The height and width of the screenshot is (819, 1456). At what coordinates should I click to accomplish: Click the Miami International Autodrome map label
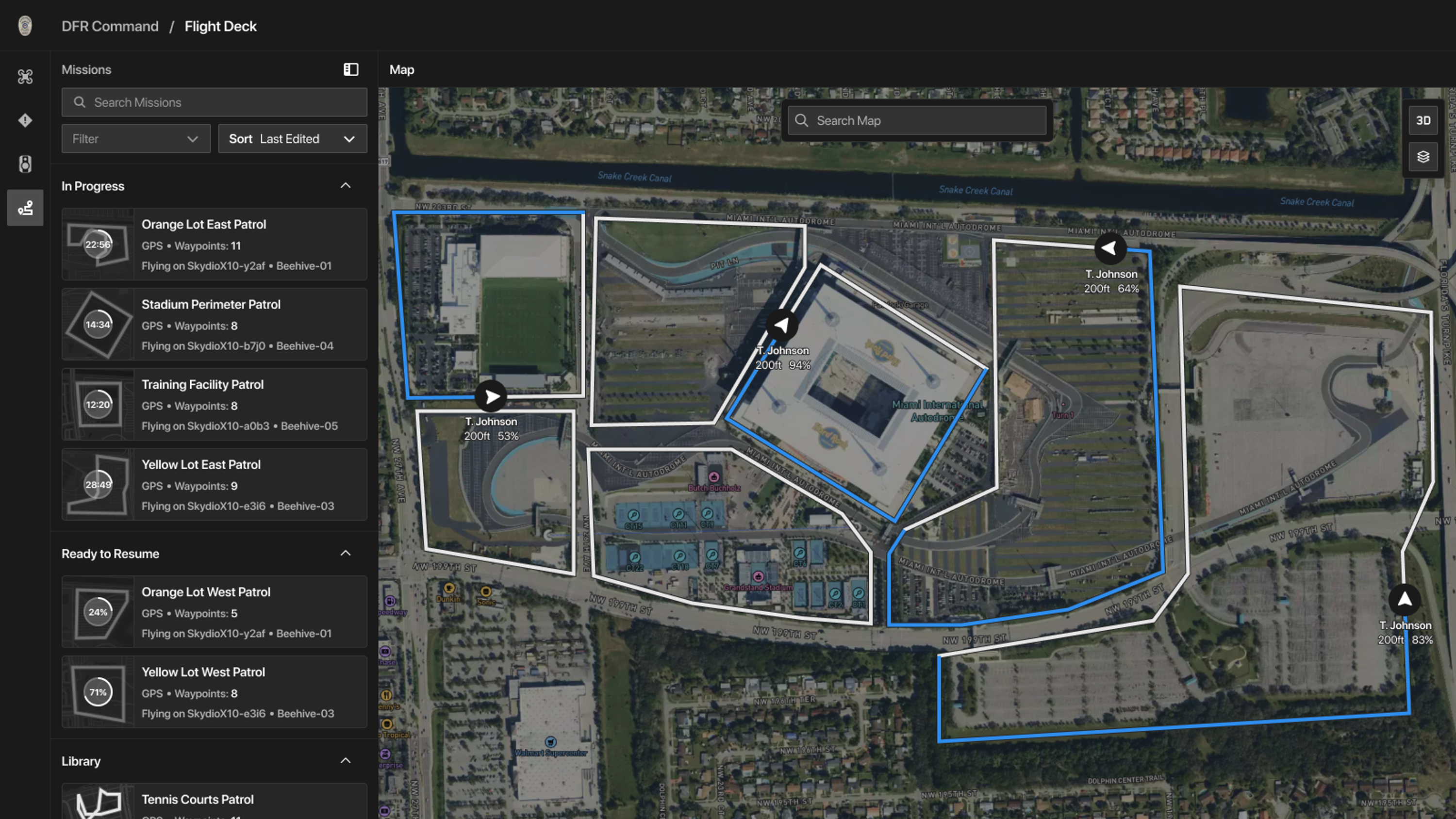(x=937, y=411)
